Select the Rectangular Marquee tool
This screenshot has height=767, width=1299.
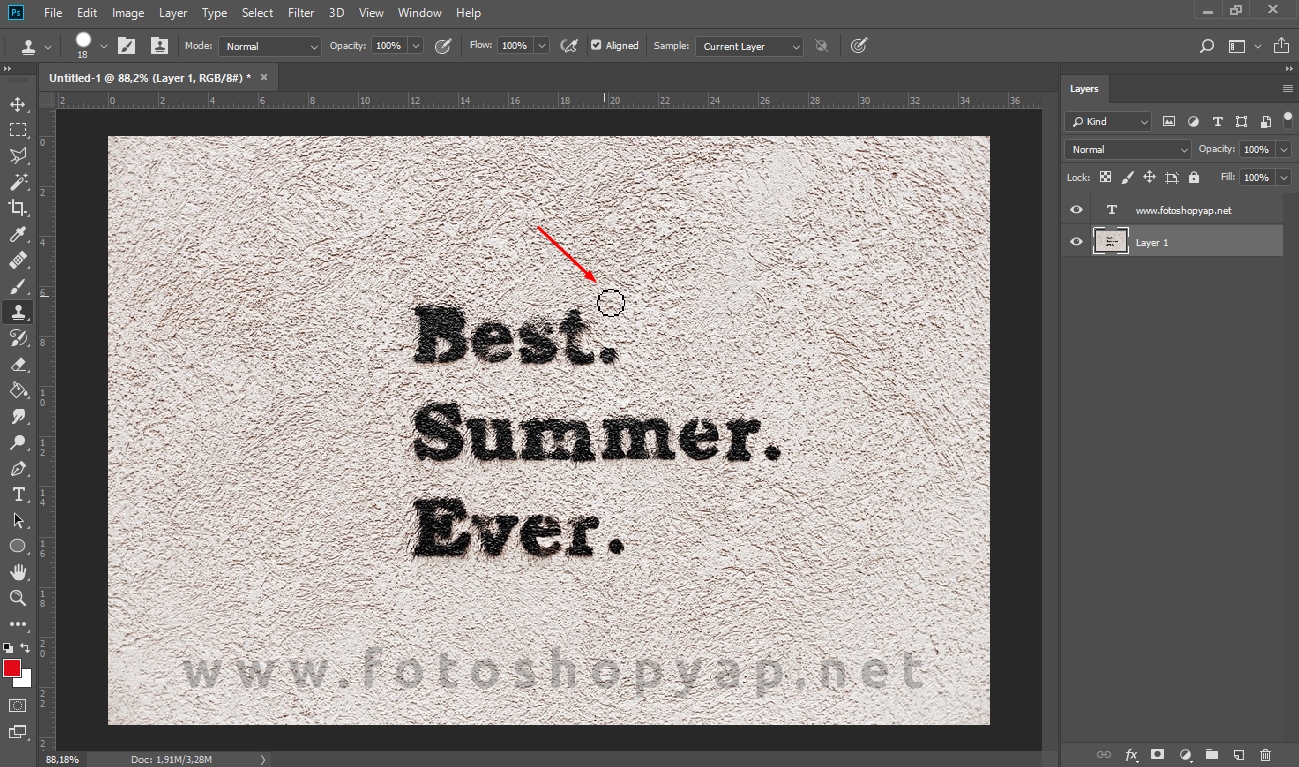pos(18,130)
